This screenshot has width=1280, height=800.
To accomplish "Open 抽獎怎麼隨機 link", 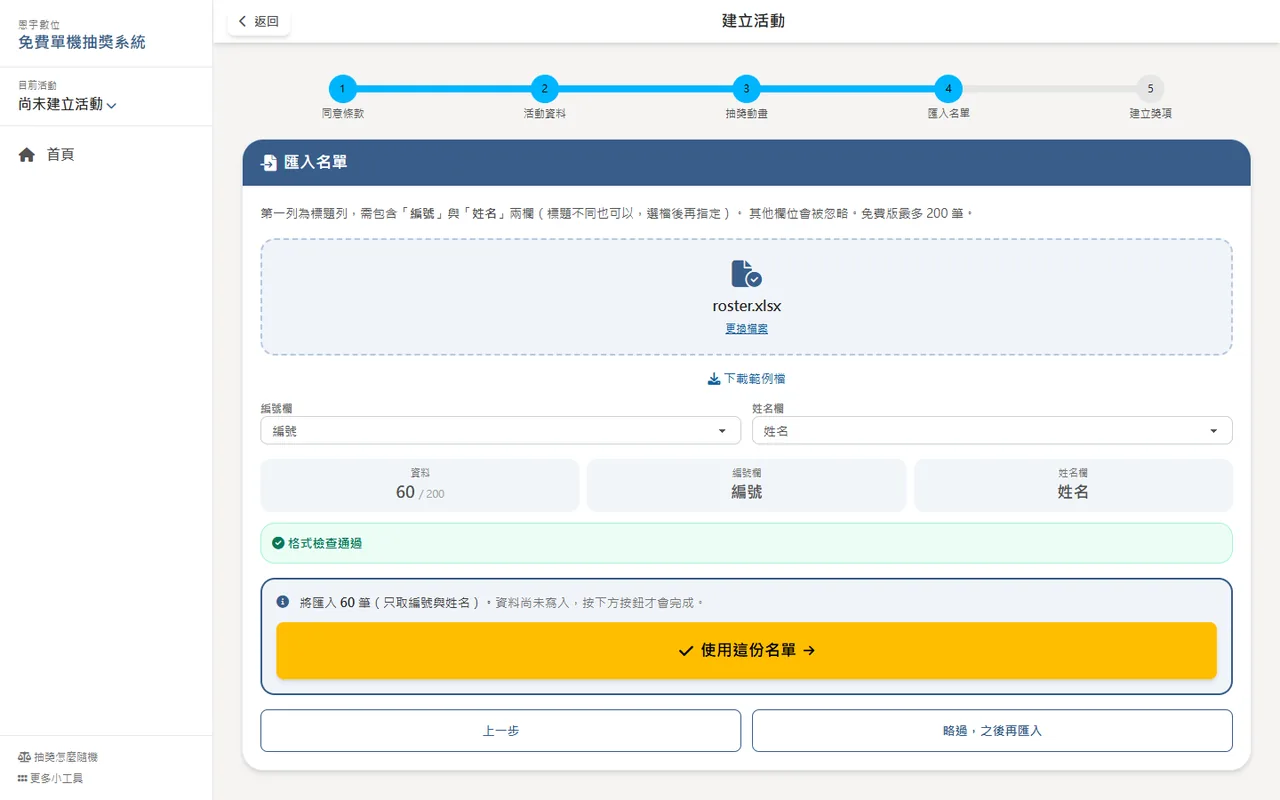I will (x=58, y=757).
